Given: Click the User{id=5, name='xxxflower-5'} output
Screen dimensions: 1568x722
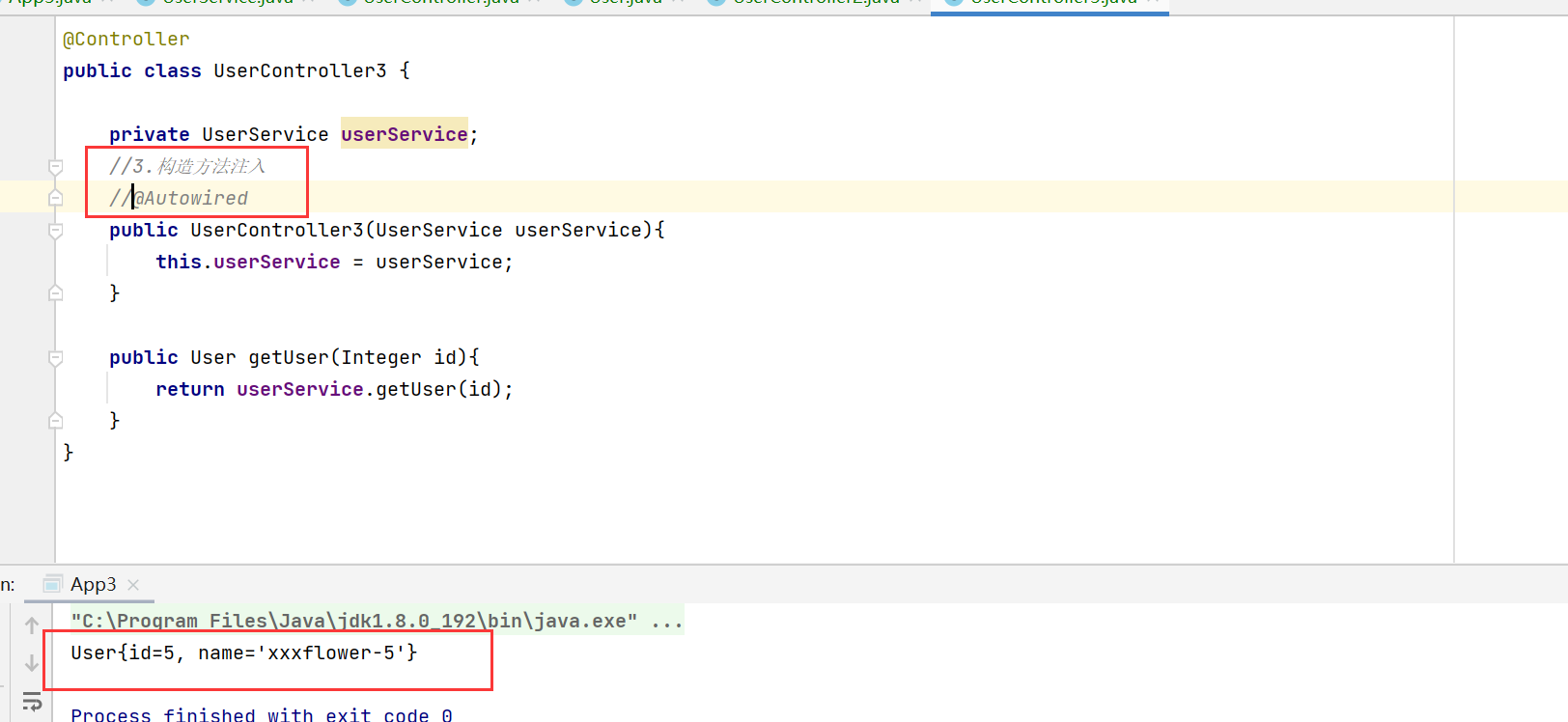Looking at the screenshot, I should tap(244, 653).
